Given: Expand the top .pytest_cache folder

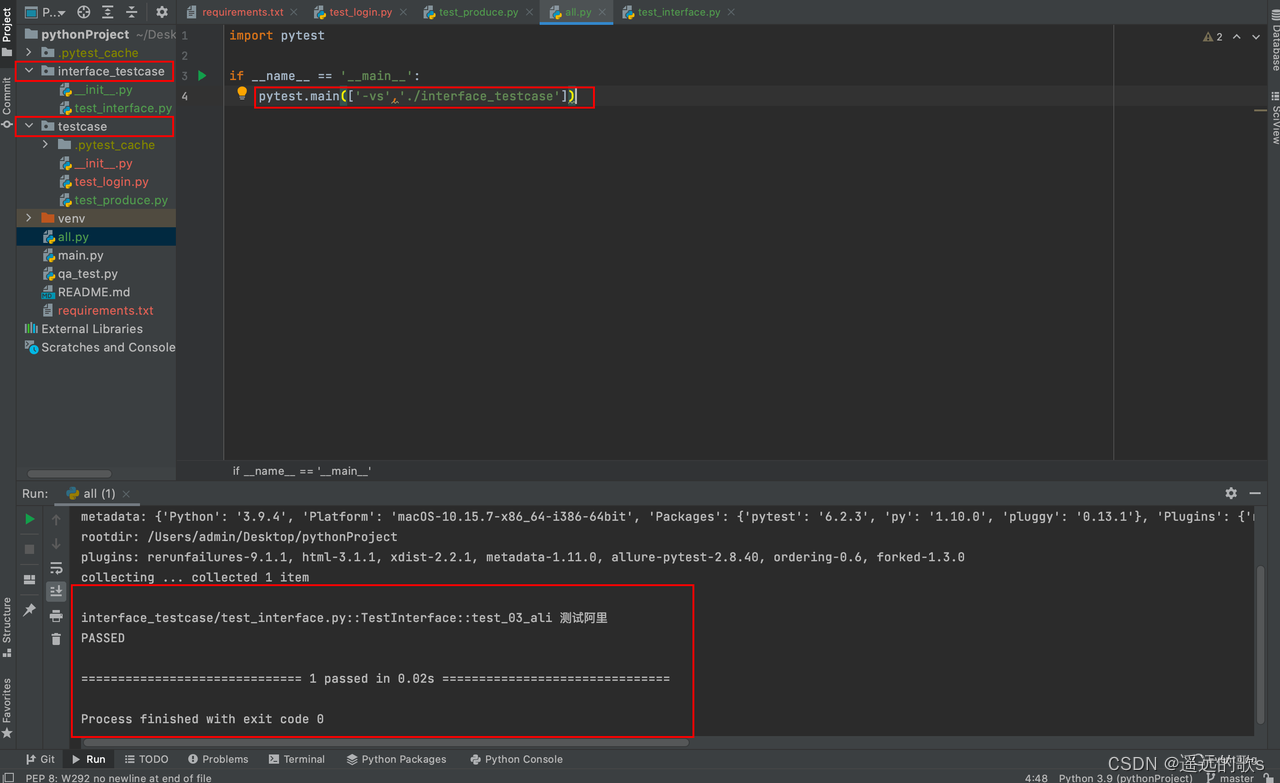Looking at the screenshot, I should coord(29,52).
